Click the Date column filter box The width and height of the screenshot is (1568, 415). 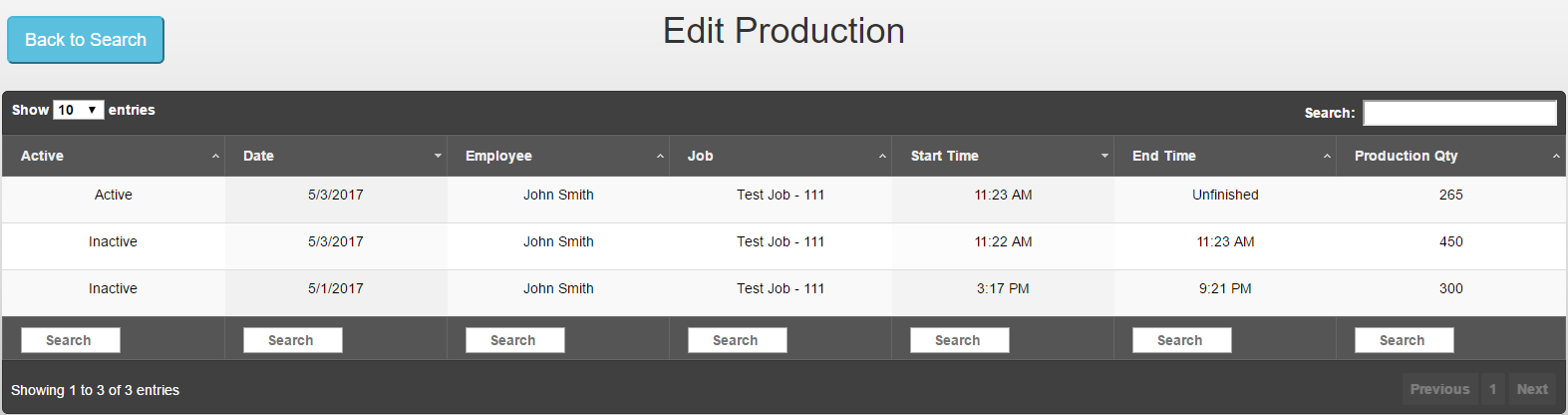293,340
